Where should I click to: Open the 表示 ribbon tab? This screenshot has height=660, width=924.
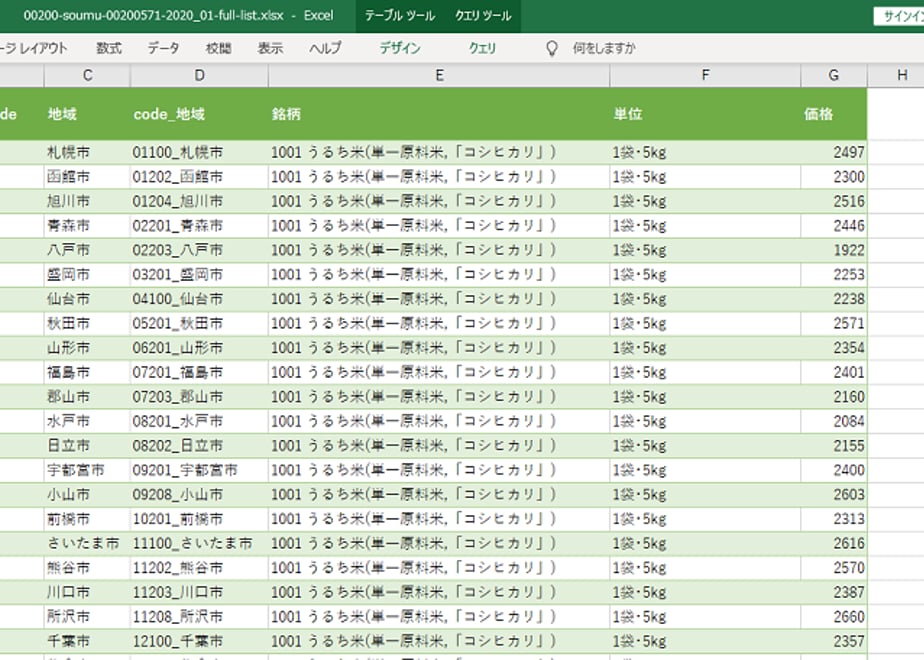270,48
